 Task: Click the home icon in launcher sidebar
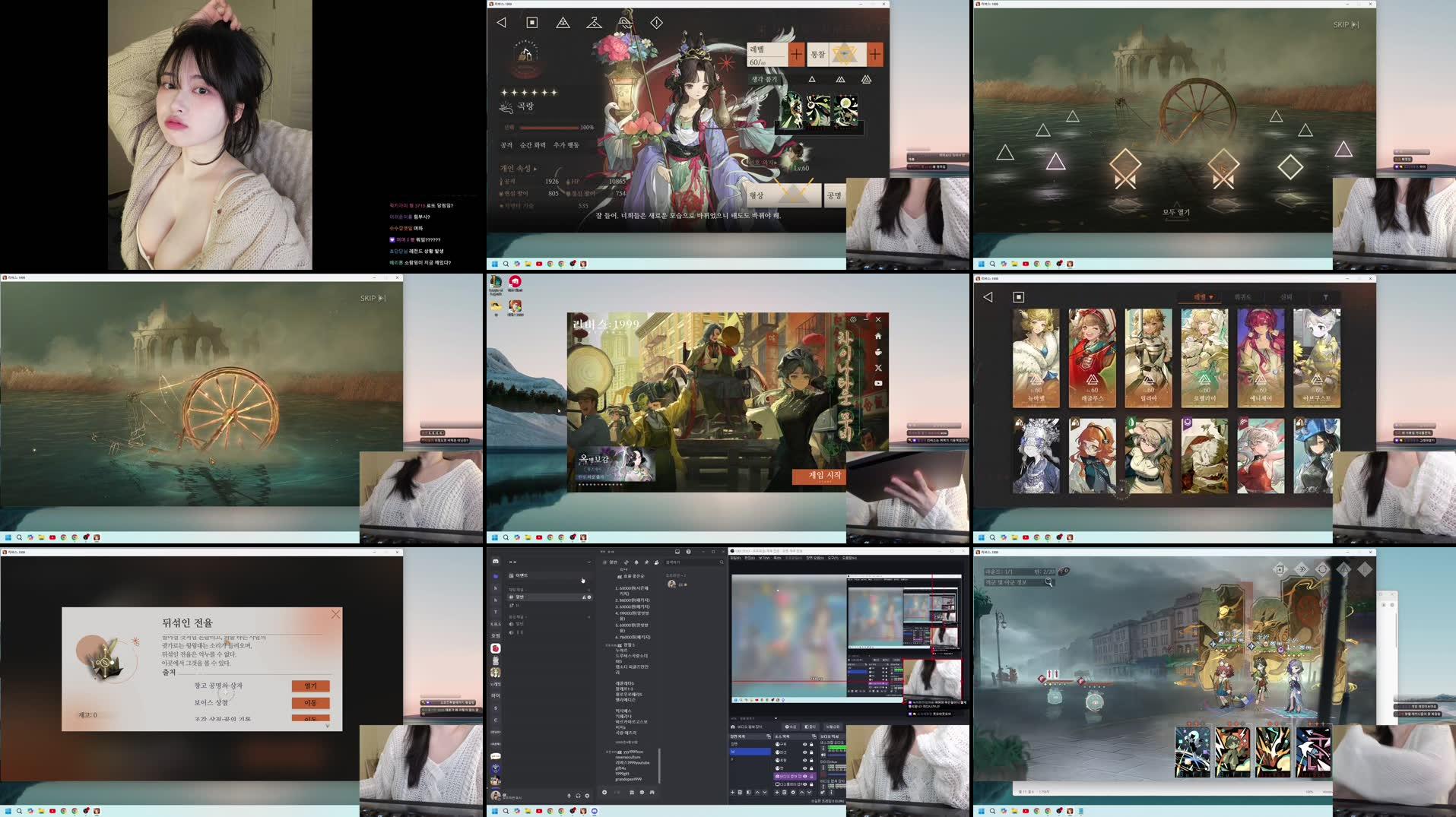point(877,336)
